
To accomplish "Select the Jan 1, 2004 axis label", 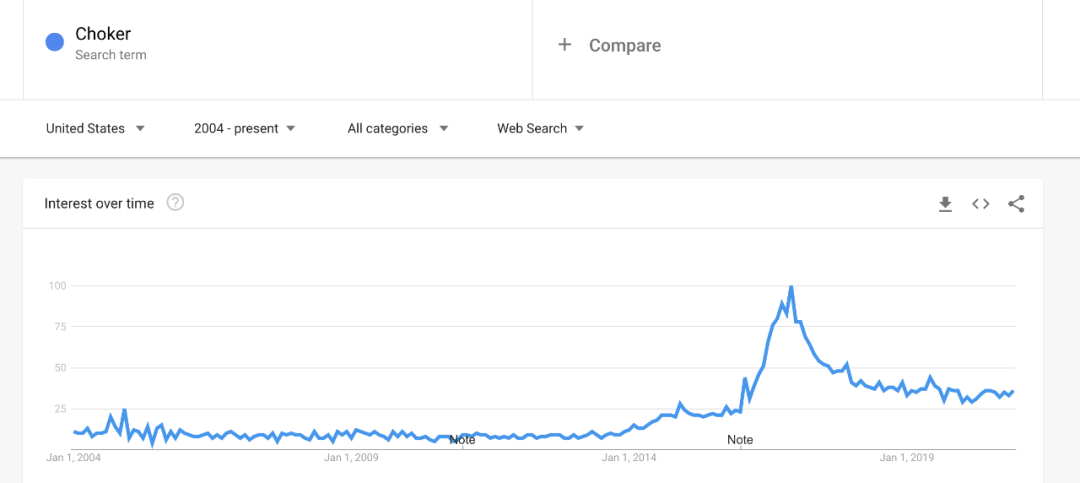I will tap(74, 458).
